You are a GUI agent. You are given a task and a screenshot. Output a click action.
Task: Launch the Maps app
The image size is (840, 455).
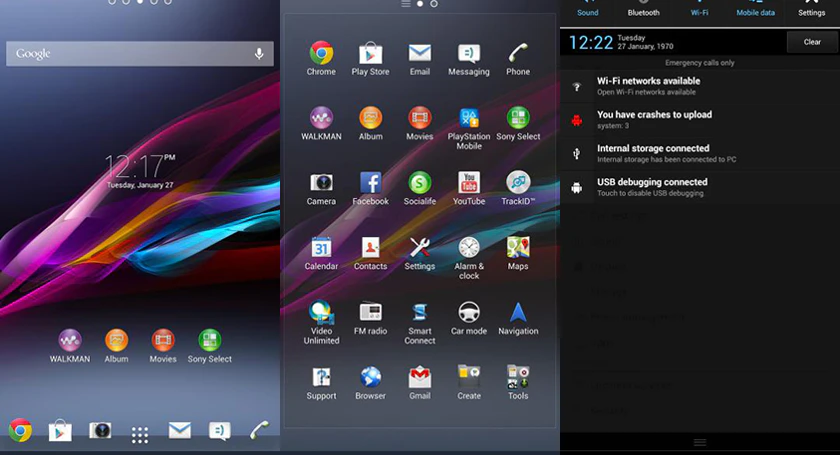tap(518, 252)
